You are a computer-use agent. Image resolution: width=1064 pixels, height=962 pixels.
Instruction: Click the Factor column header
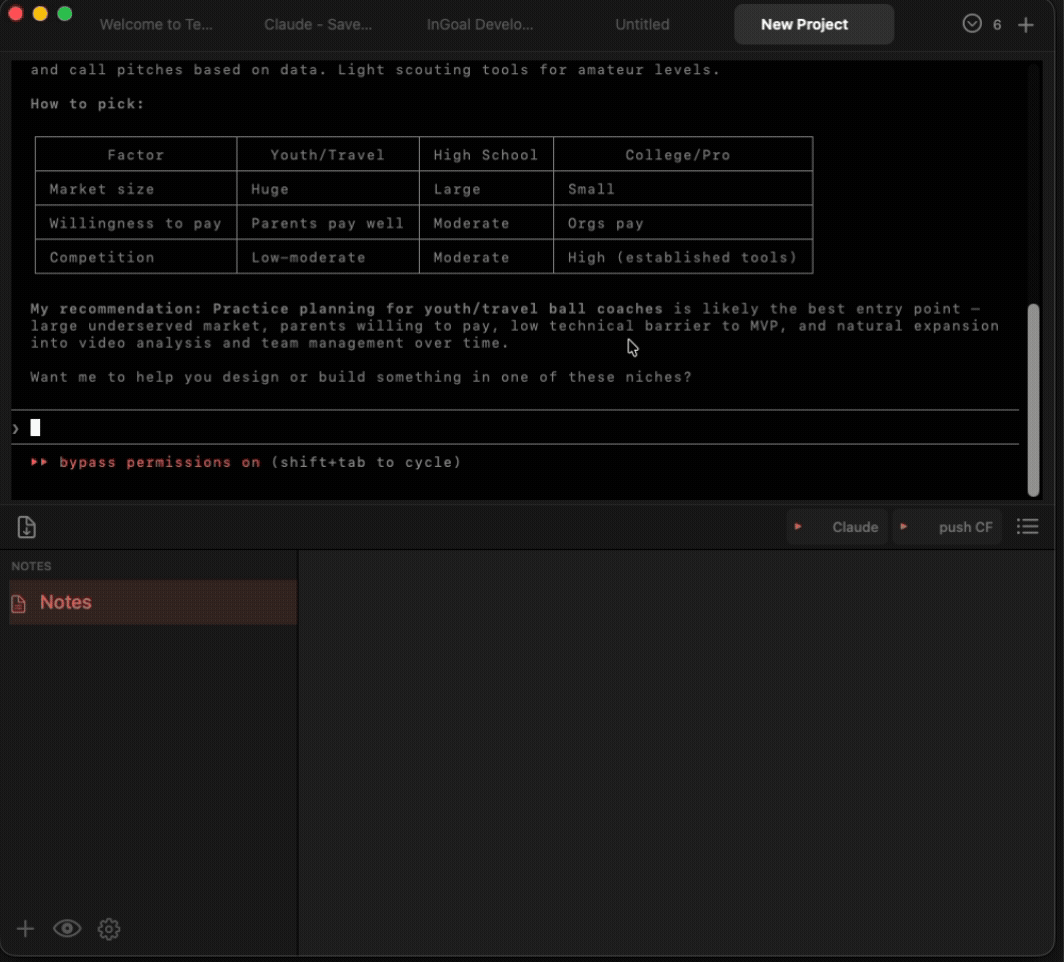coord(136,155)
